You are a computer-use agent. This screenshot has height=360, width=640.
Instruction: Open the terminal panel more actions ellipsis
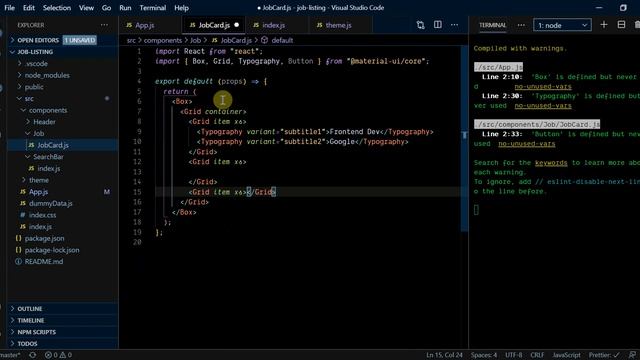[521, 25]
